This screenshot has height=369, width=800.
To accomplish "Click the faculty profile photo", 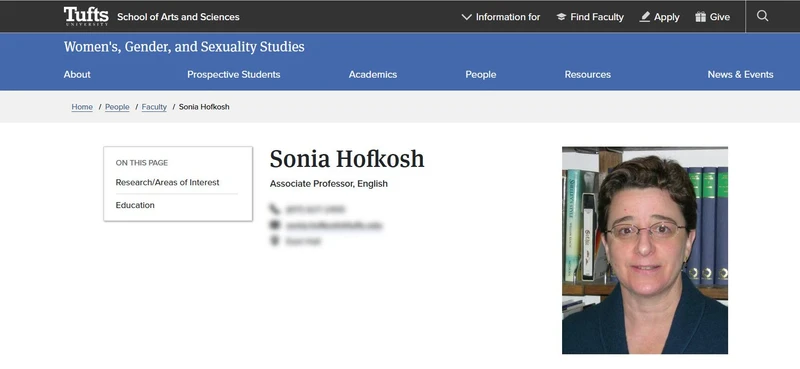I will point(645,250).
